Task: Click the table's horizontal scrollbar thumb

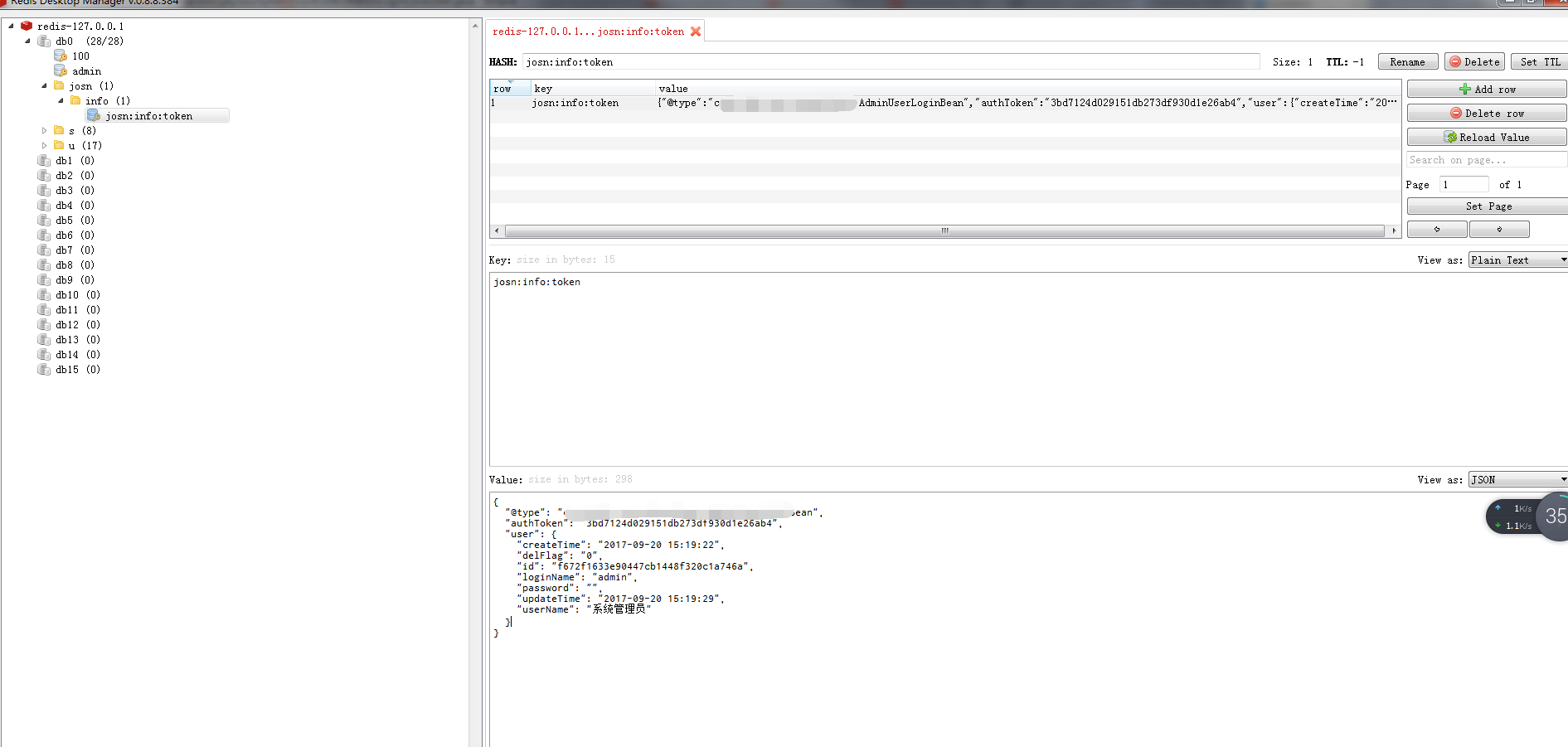Action: coord(944,230)
